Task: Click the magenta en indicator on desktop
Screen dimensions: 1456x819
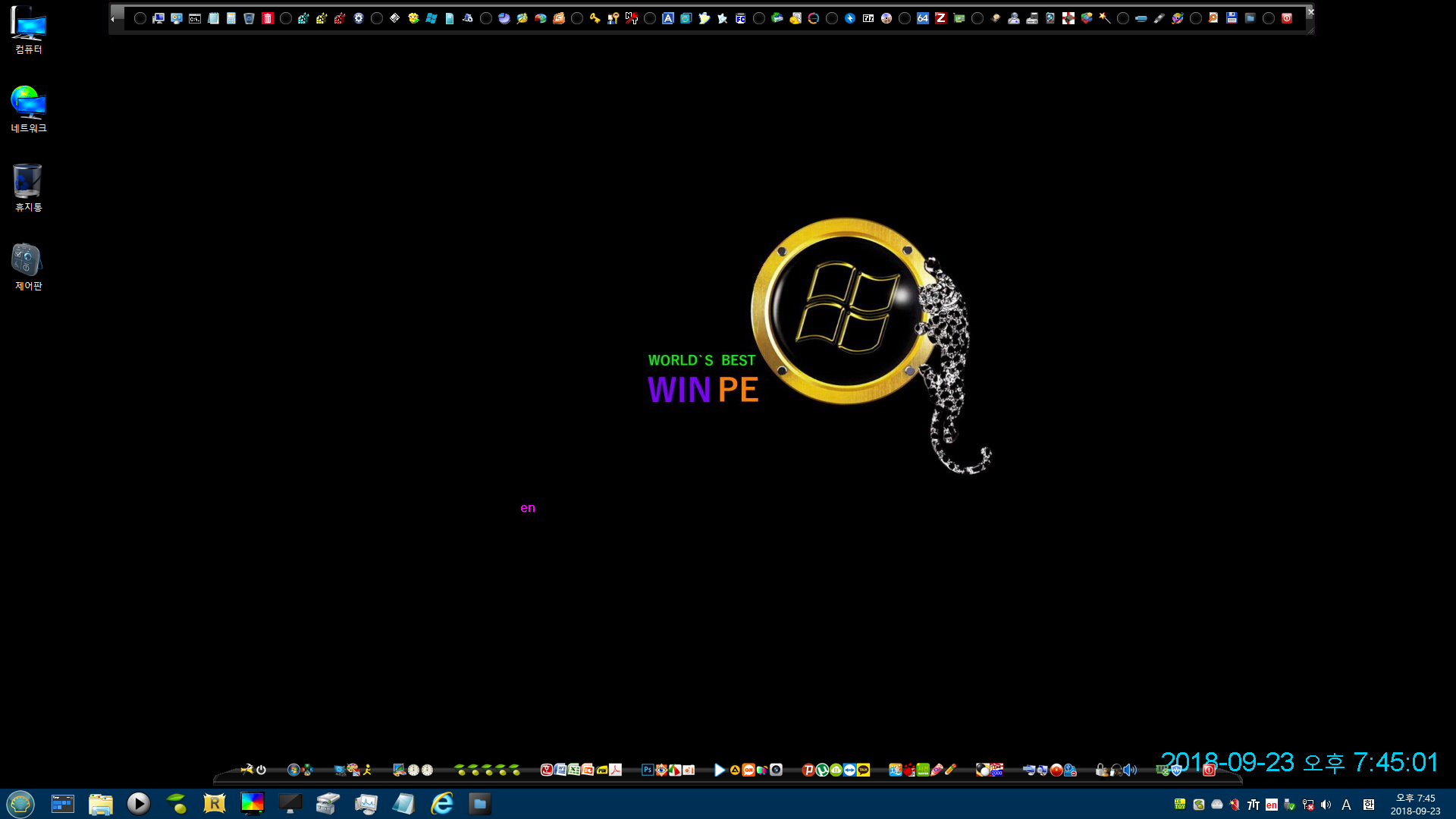Action: 528,508
